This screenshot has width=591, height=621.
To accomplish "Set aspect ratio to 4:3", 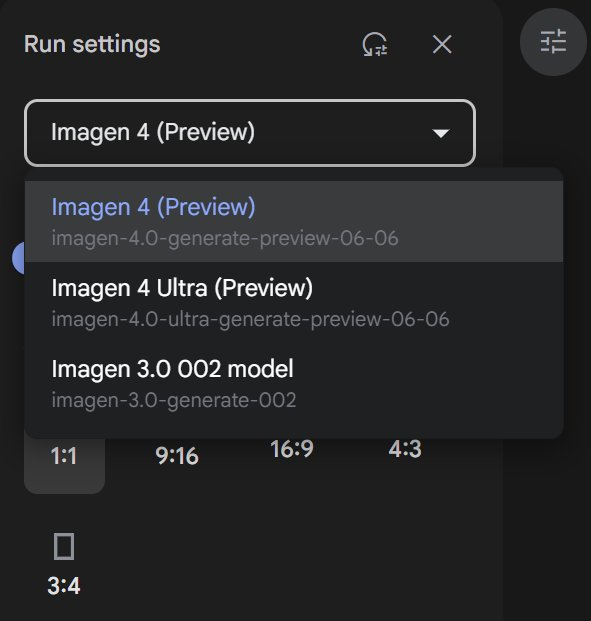I will (405, 449).
